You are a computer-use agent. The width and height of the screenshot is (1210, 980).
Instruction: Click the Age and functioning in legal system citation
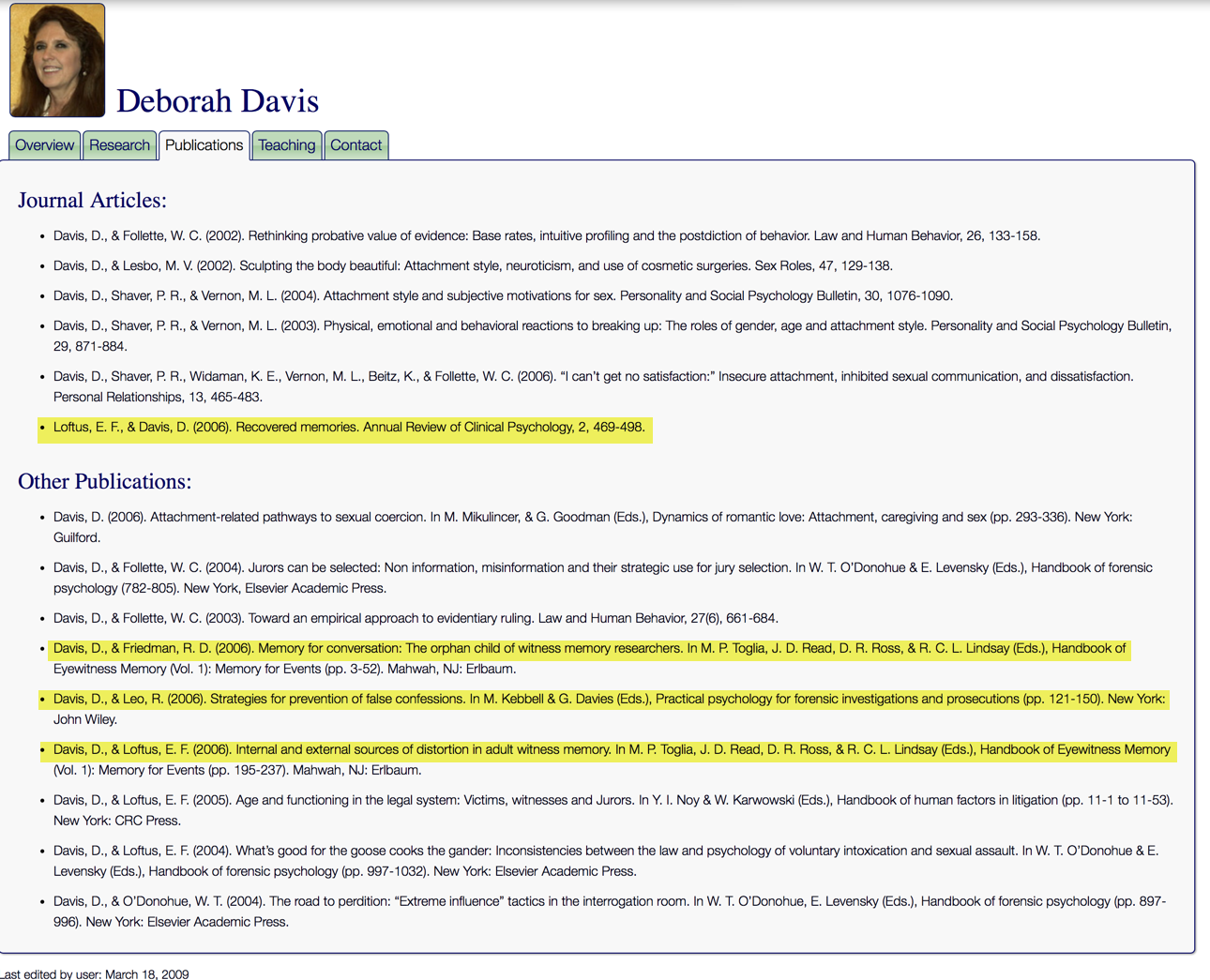[x=613, y=801]
